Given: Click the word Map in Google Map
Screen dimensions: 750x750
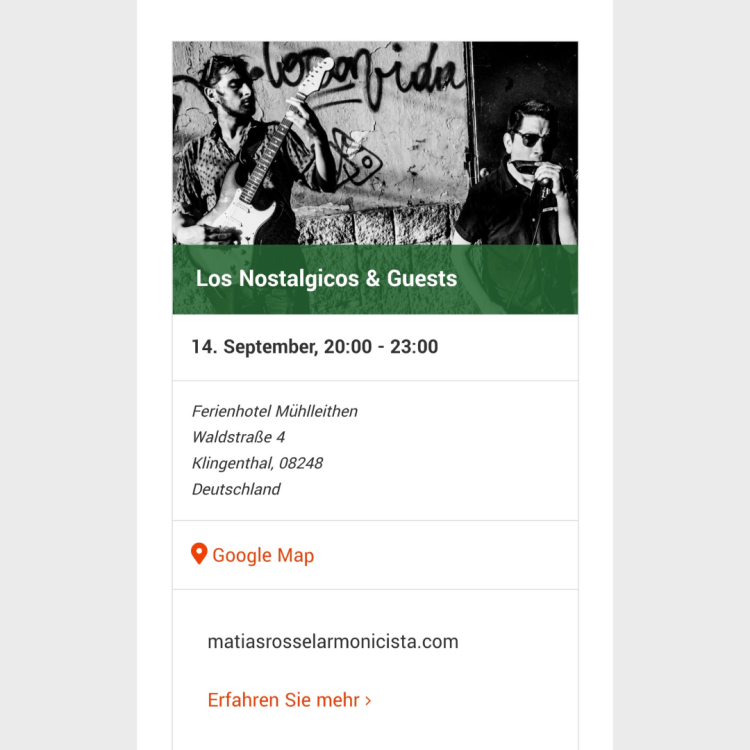Looking at the screenshot, I should click(x=296, y=556).
